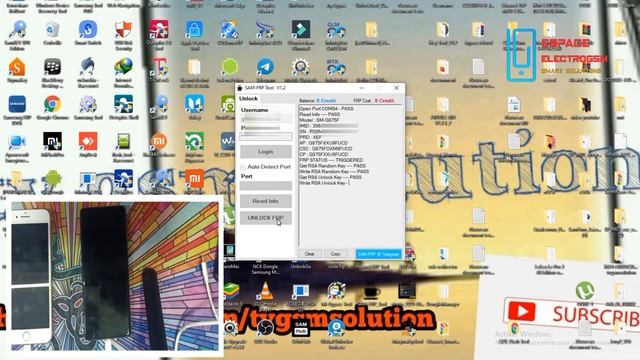This screenshot has height=360, width=640.
Task: Open the Port dropdown
Action: pyautogui.click(x=266, y=186)
